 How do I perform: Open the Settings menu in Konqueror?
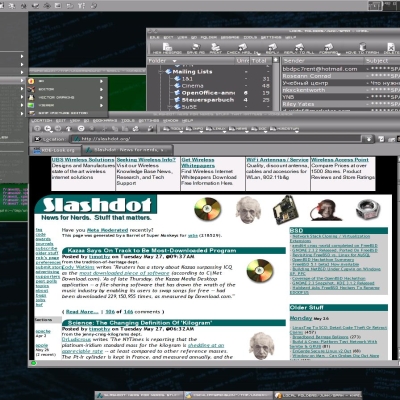coord(149,120)
